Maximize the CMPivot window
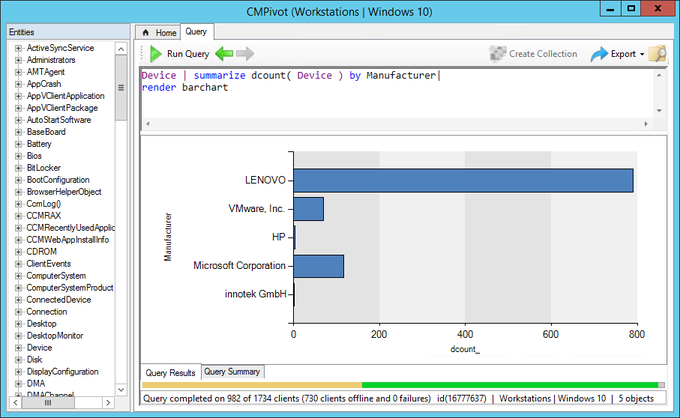 click(x=631, y=8)
